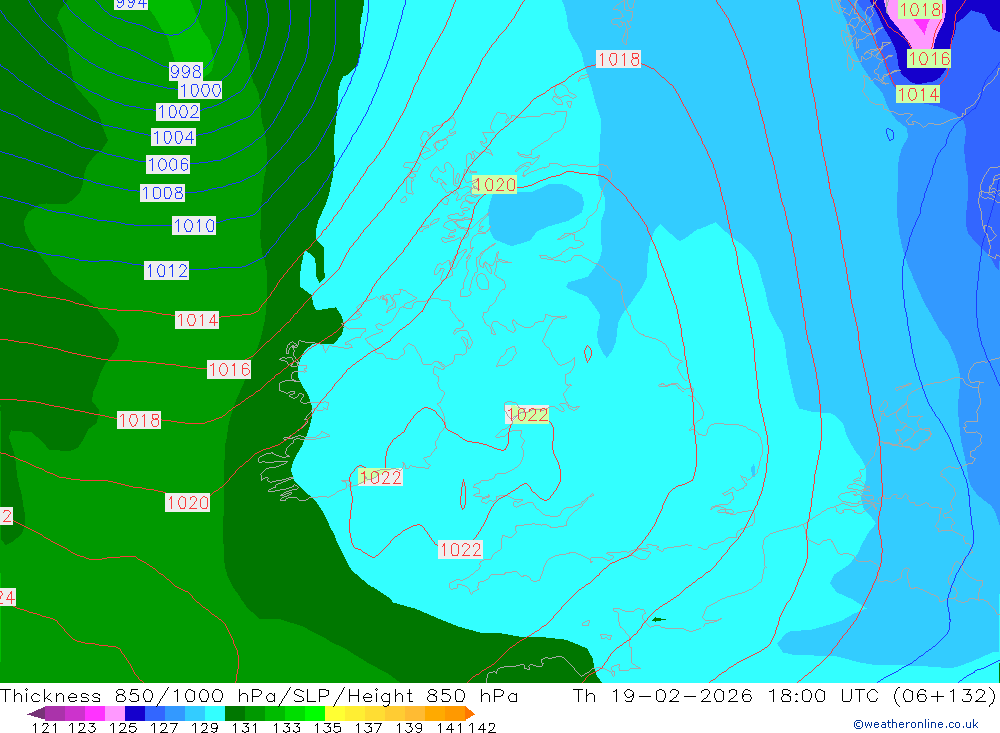Click the 129 legend value
Image resolution: width=1000 pixels, height=733 pixels.
point(205,727)
